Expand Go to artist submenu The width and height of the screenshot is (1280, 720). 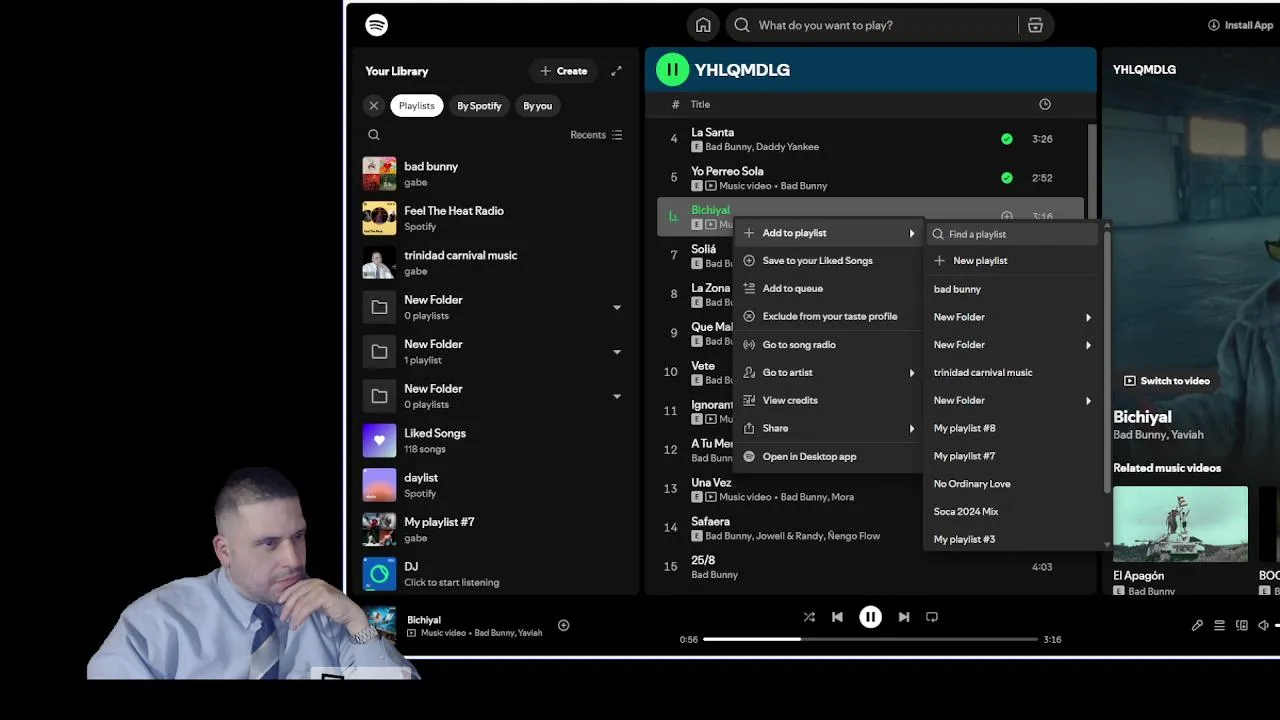pyautogui.click(x=829, y=373)
